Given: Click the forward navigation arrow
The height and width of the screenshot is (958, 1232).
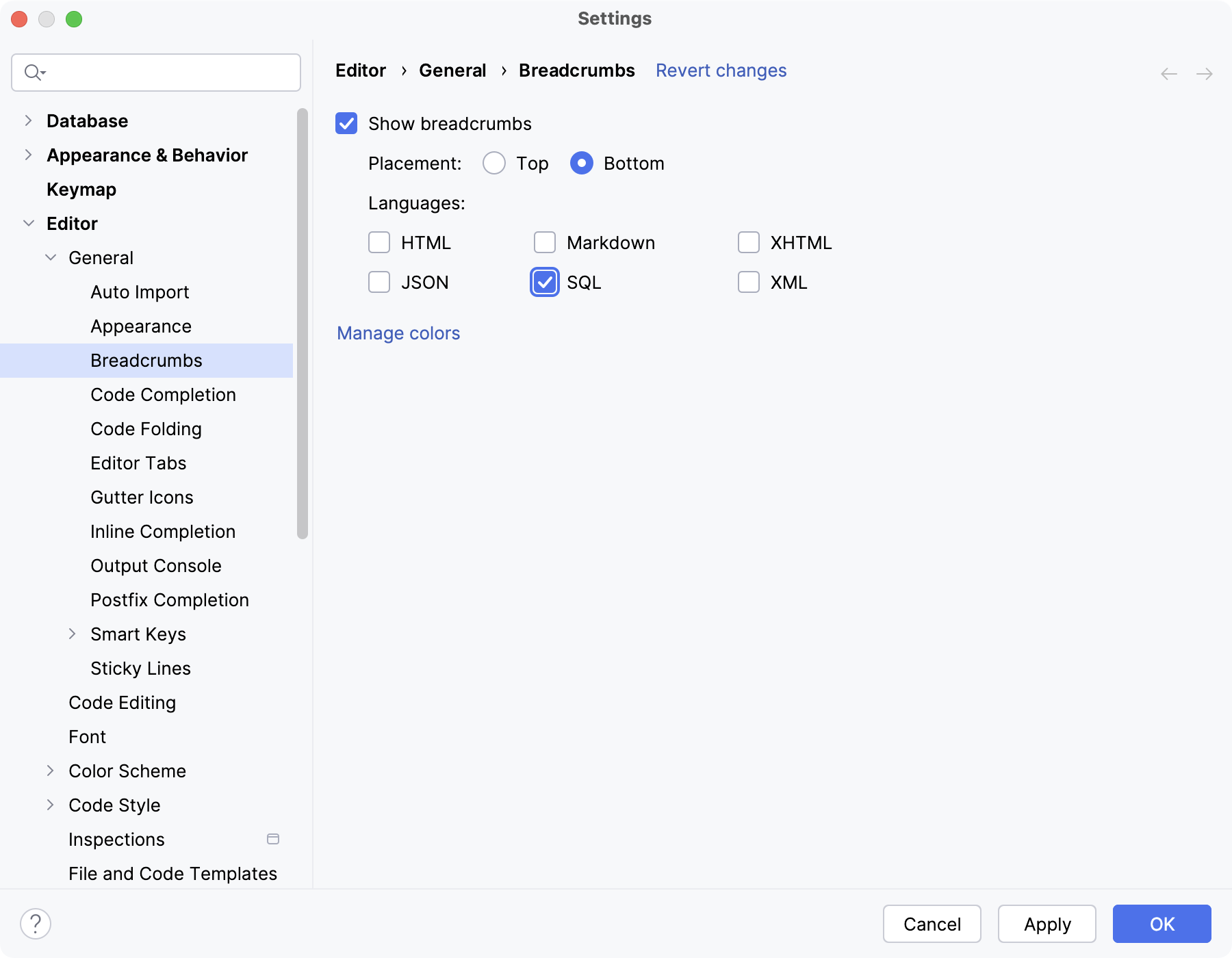Looking at the screenshot, I should 1205,74.
